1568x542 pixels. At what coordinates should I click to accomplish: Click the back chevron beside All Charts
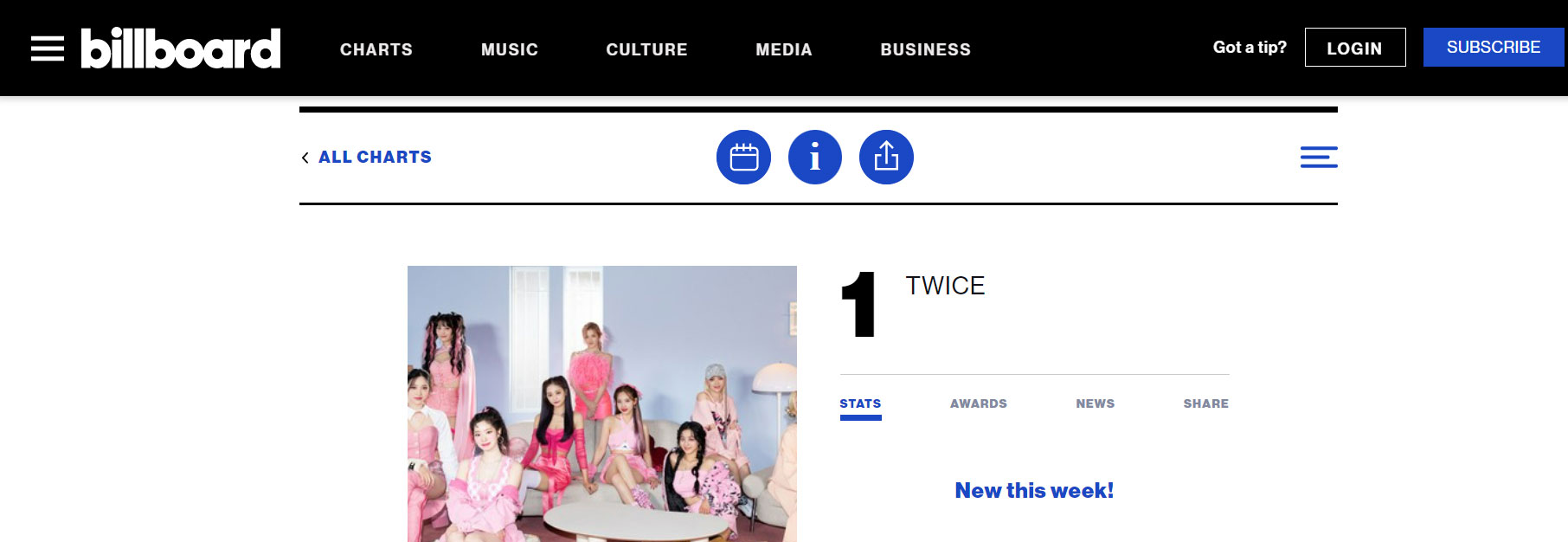(x=305, y=158)
